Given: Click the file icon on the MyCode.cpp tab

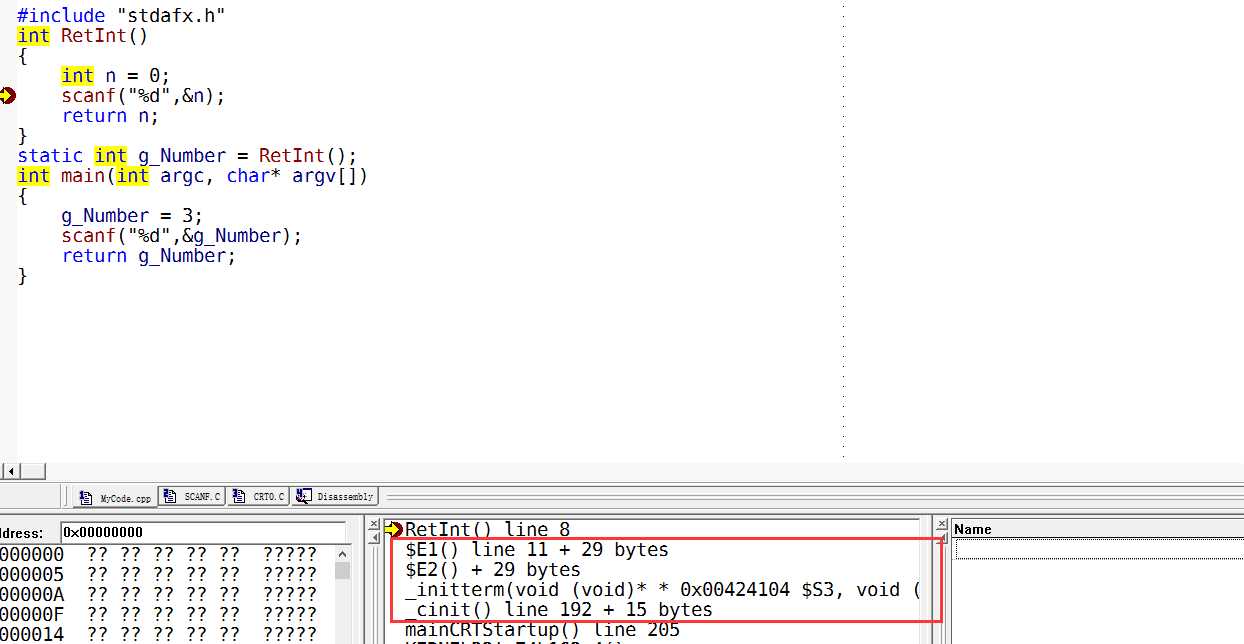Looking at the screenshot, I should click(87, 497).
